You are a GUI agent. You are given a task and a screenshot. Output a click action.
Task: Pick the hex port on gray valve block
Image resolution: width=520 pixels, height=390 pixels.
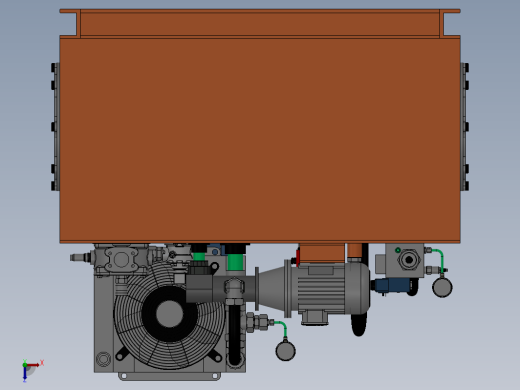coord(409,260)
